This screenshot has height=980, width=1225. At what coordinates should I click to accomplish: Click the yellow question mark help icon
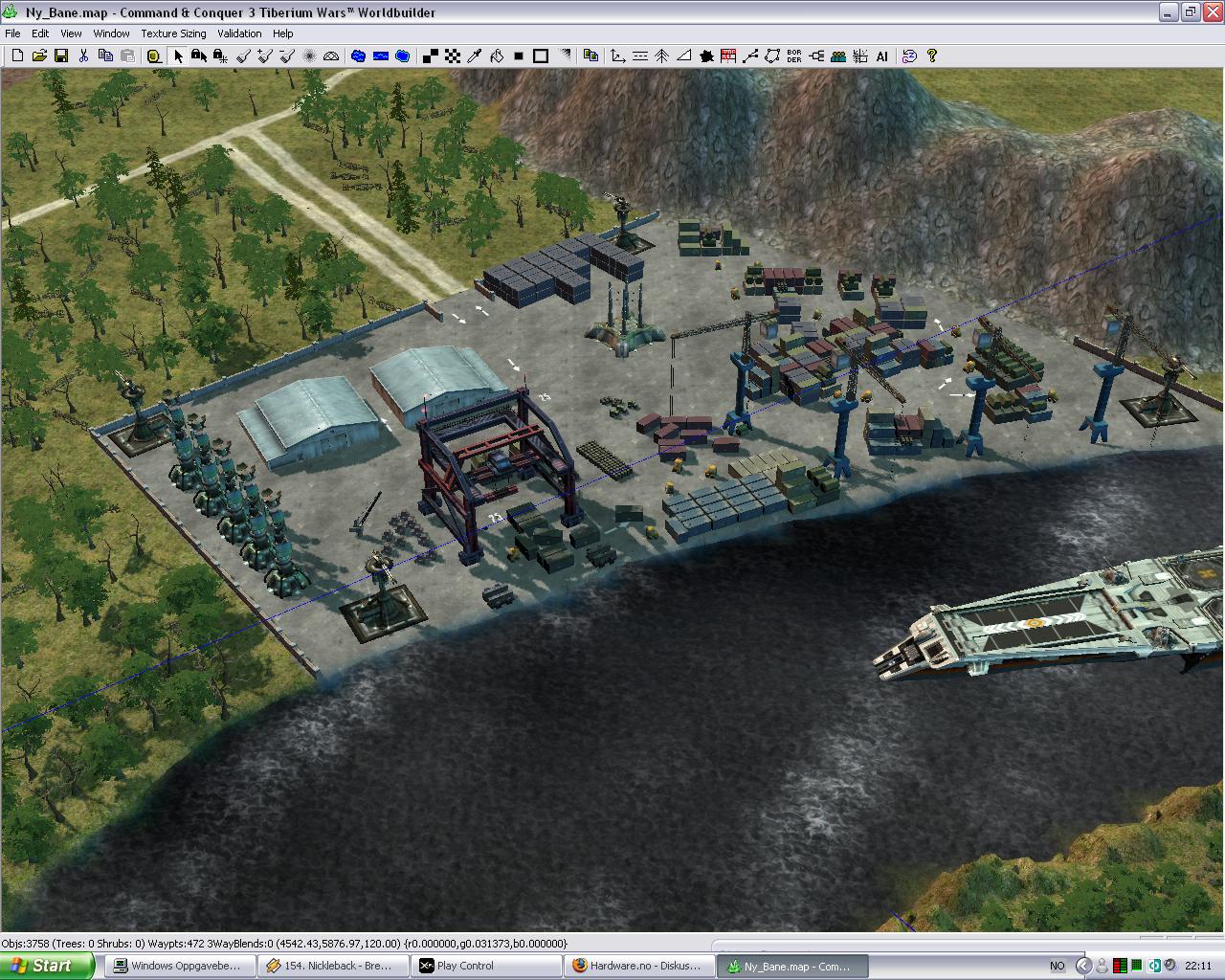[931, 56]
